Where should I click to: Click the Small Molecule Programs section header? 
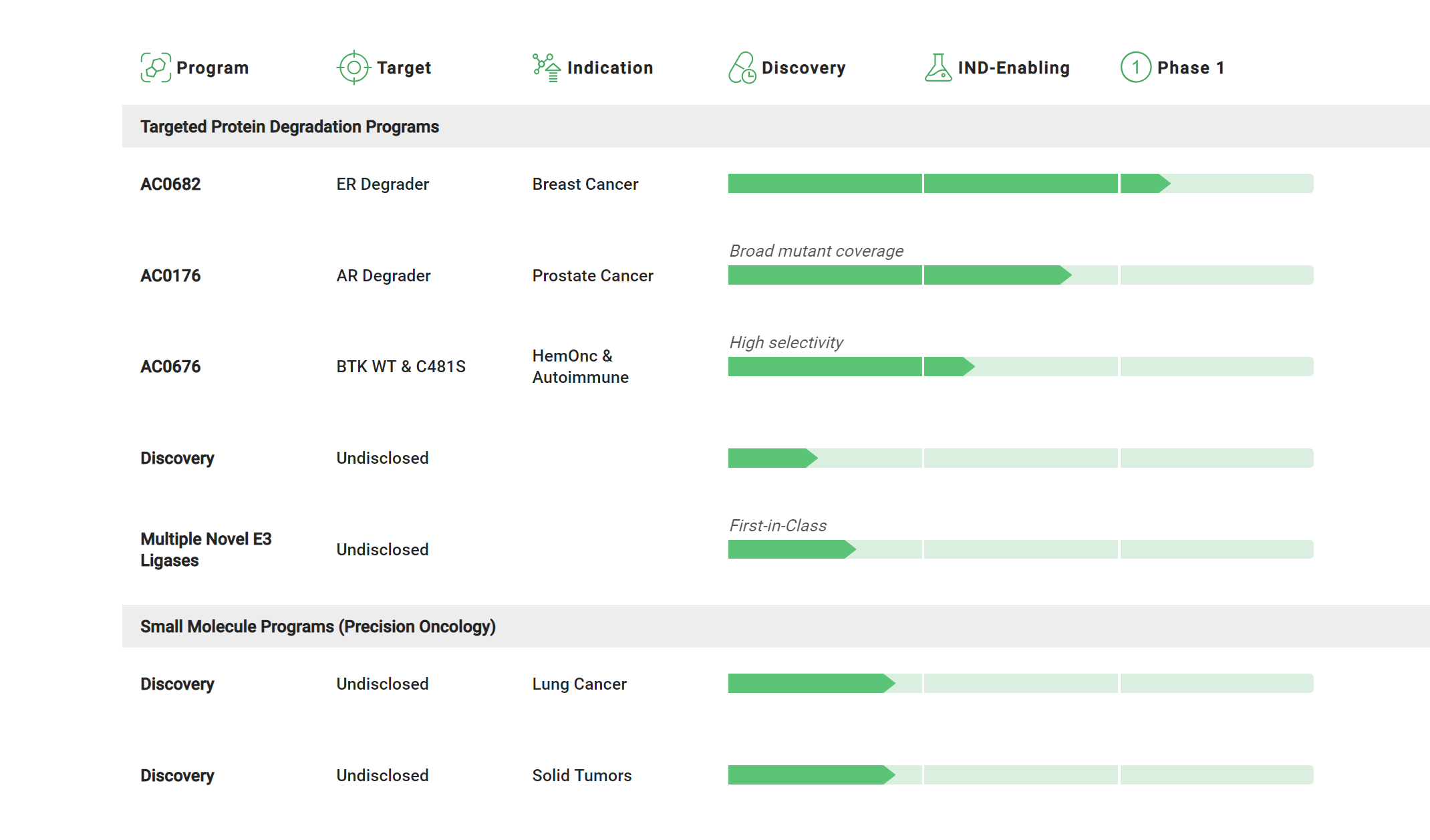coord(318,627)
